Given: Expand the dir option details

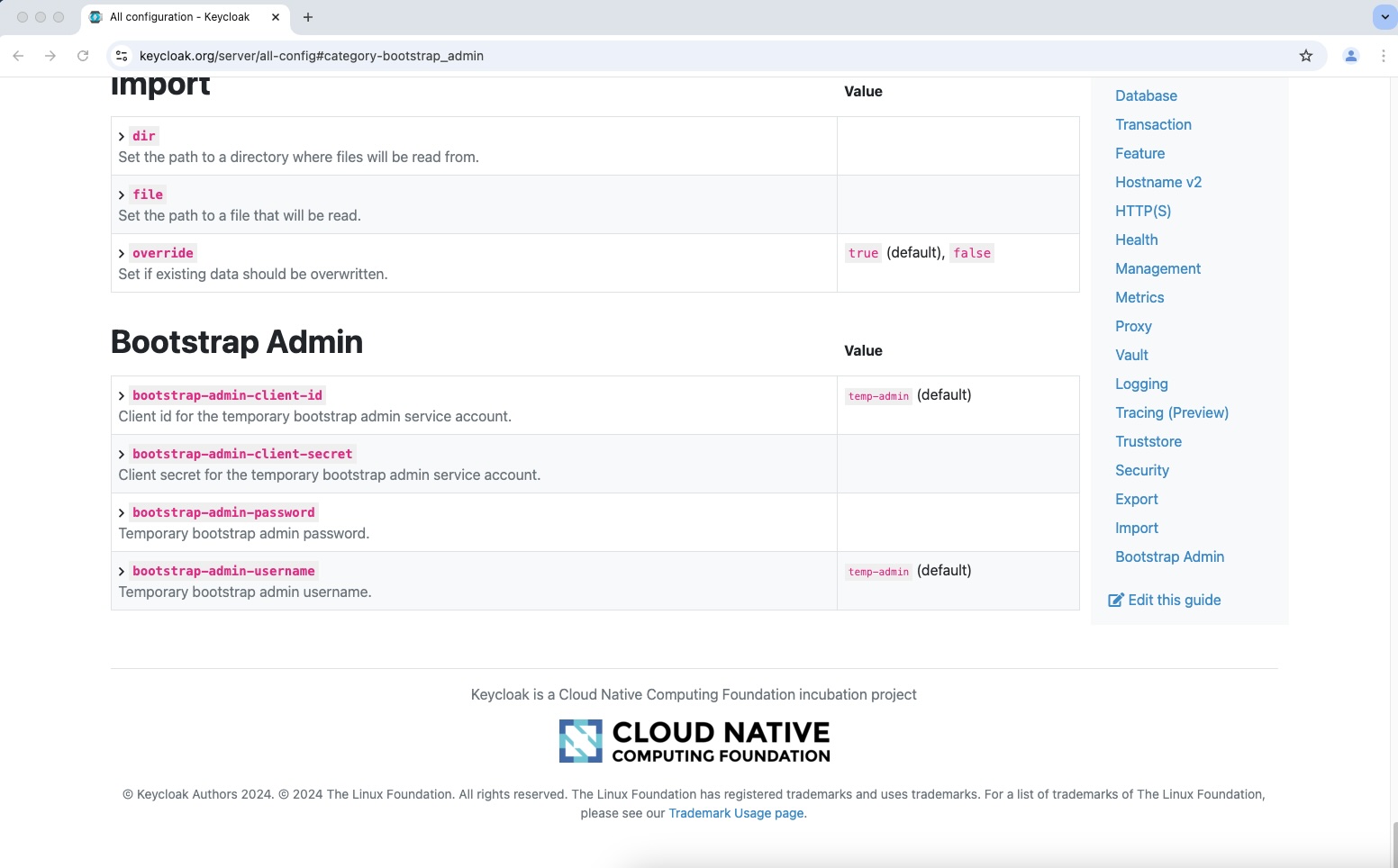Looking at the screenshot, I should pos(122,137).
